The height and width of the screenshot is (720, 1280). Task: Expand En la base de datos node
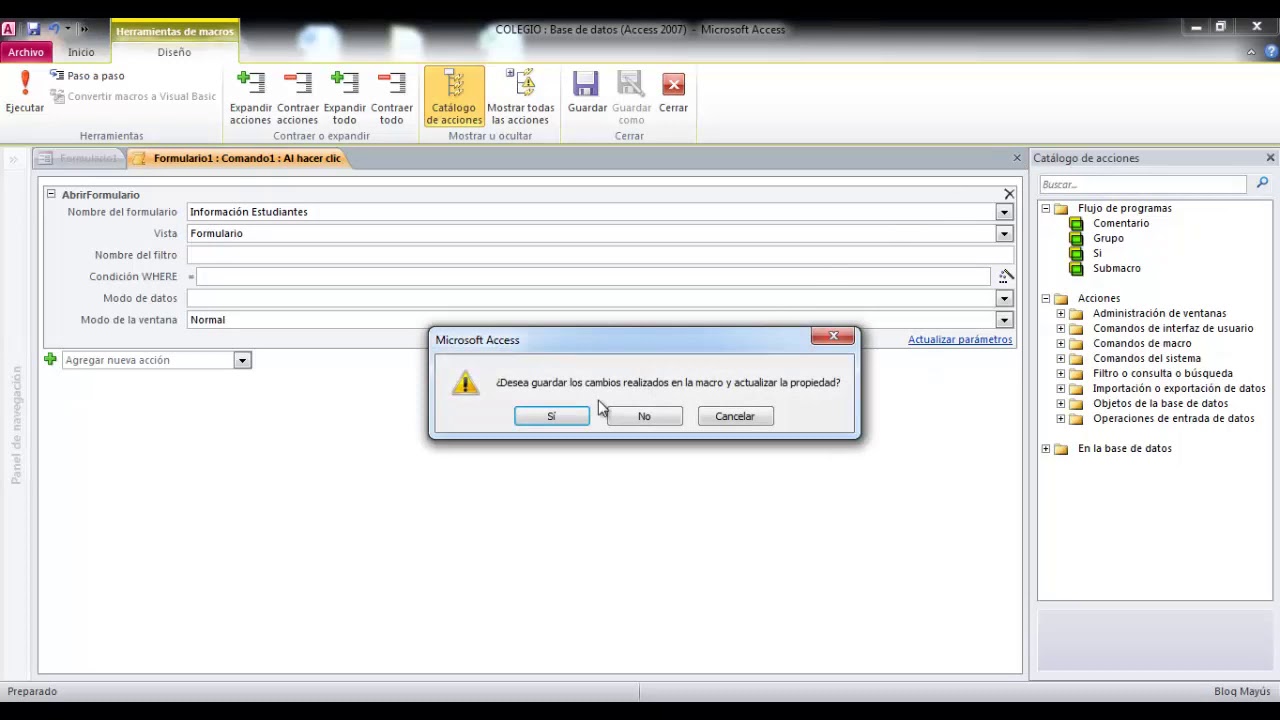pyautogui.click(x=1046, y=448)
